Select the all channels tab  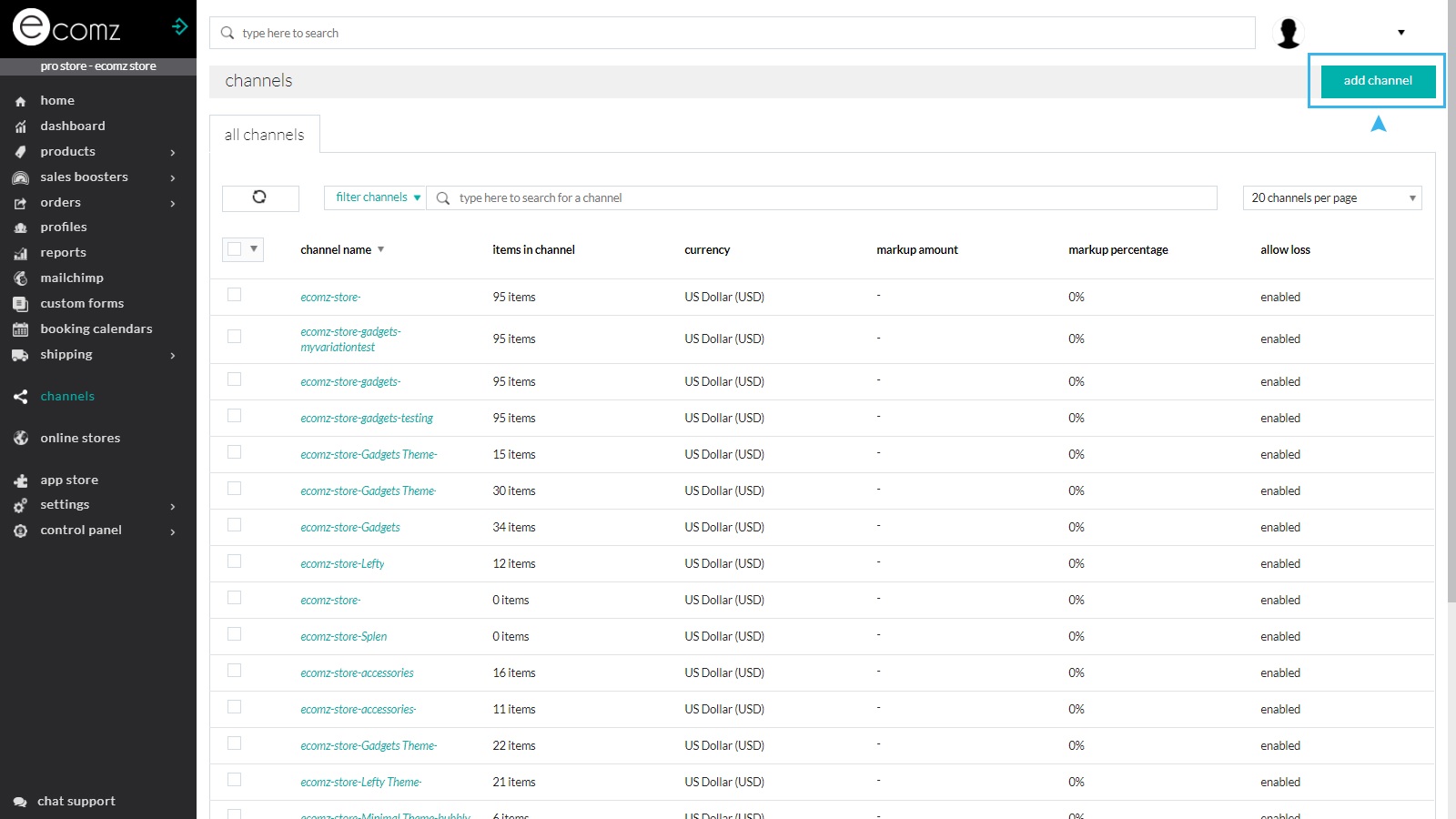[x=264, y=135]
